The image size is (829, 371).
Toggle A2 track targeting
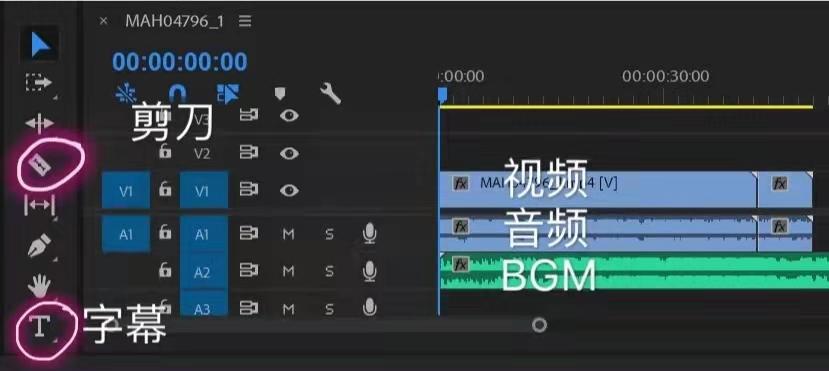204,271
